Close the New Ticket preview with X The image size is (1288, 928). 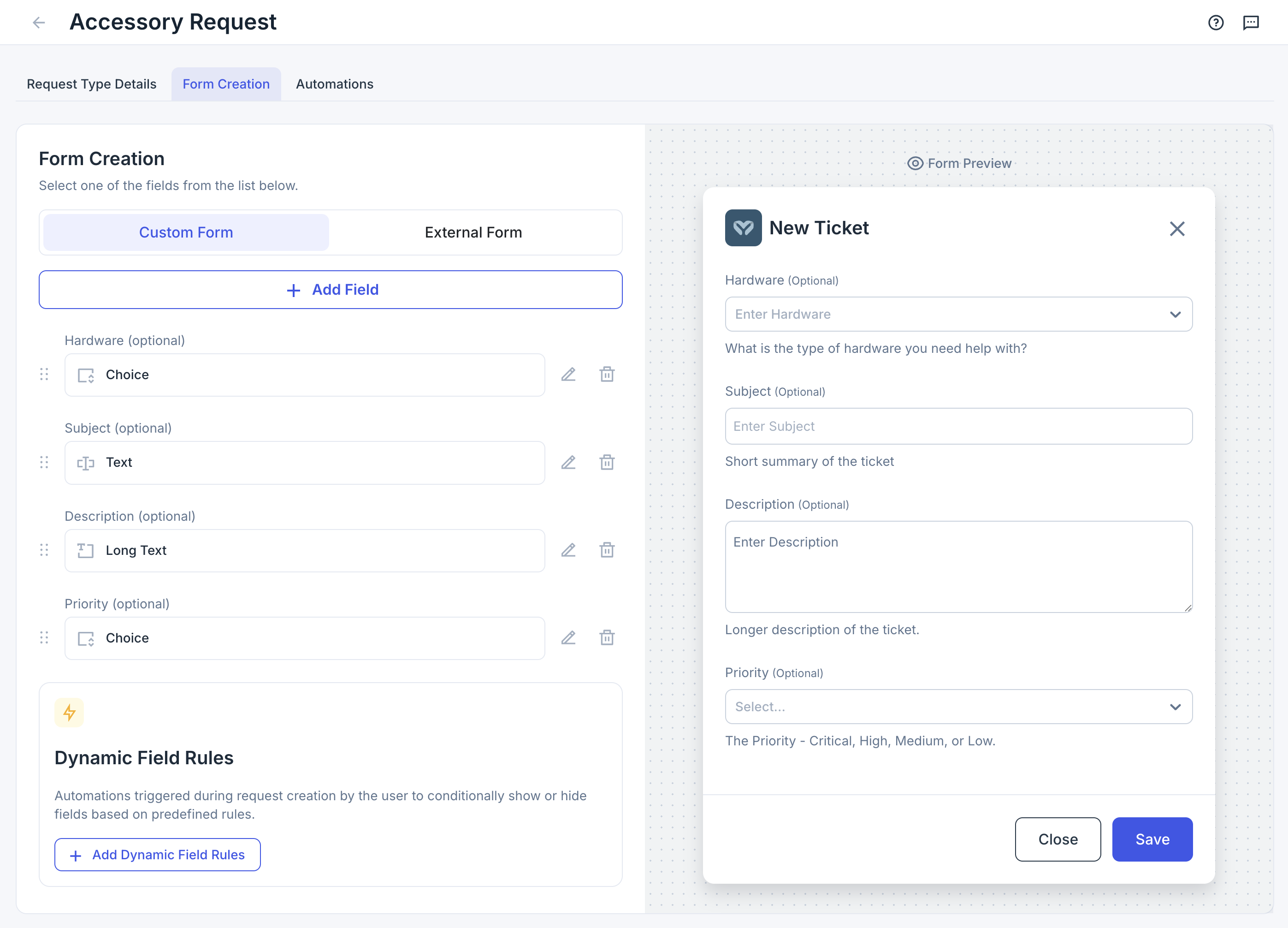1177,229
